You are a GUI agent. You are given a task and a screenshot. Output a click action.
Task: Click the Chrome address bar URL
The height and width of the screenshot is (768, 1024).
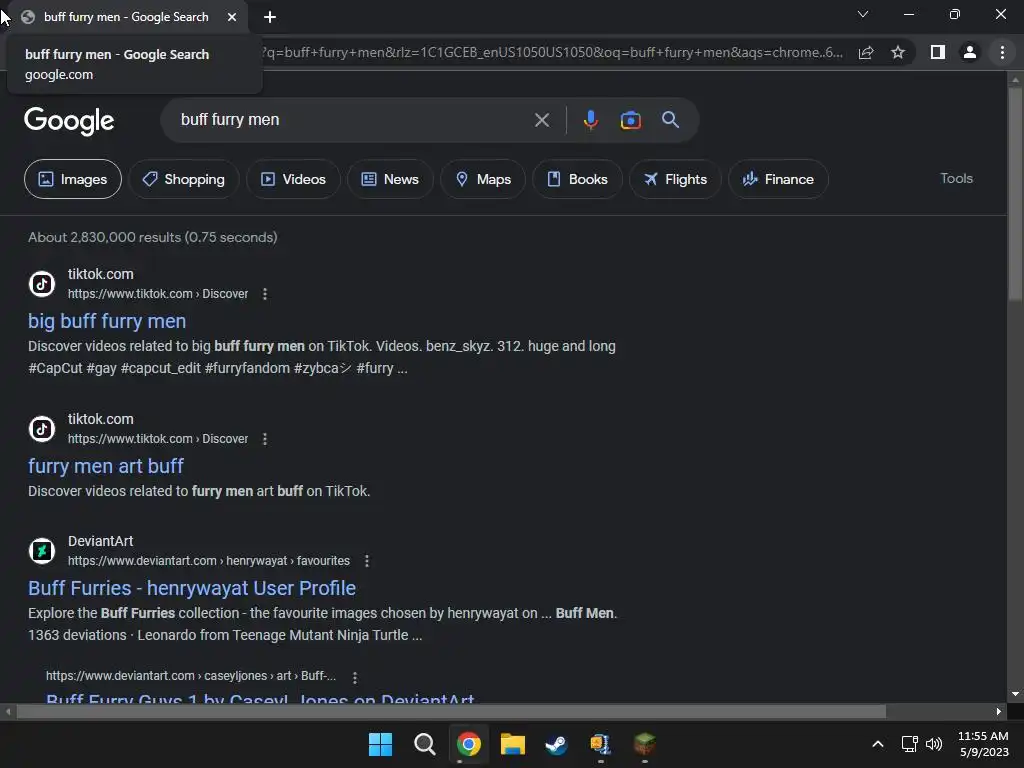coord(552,52)
